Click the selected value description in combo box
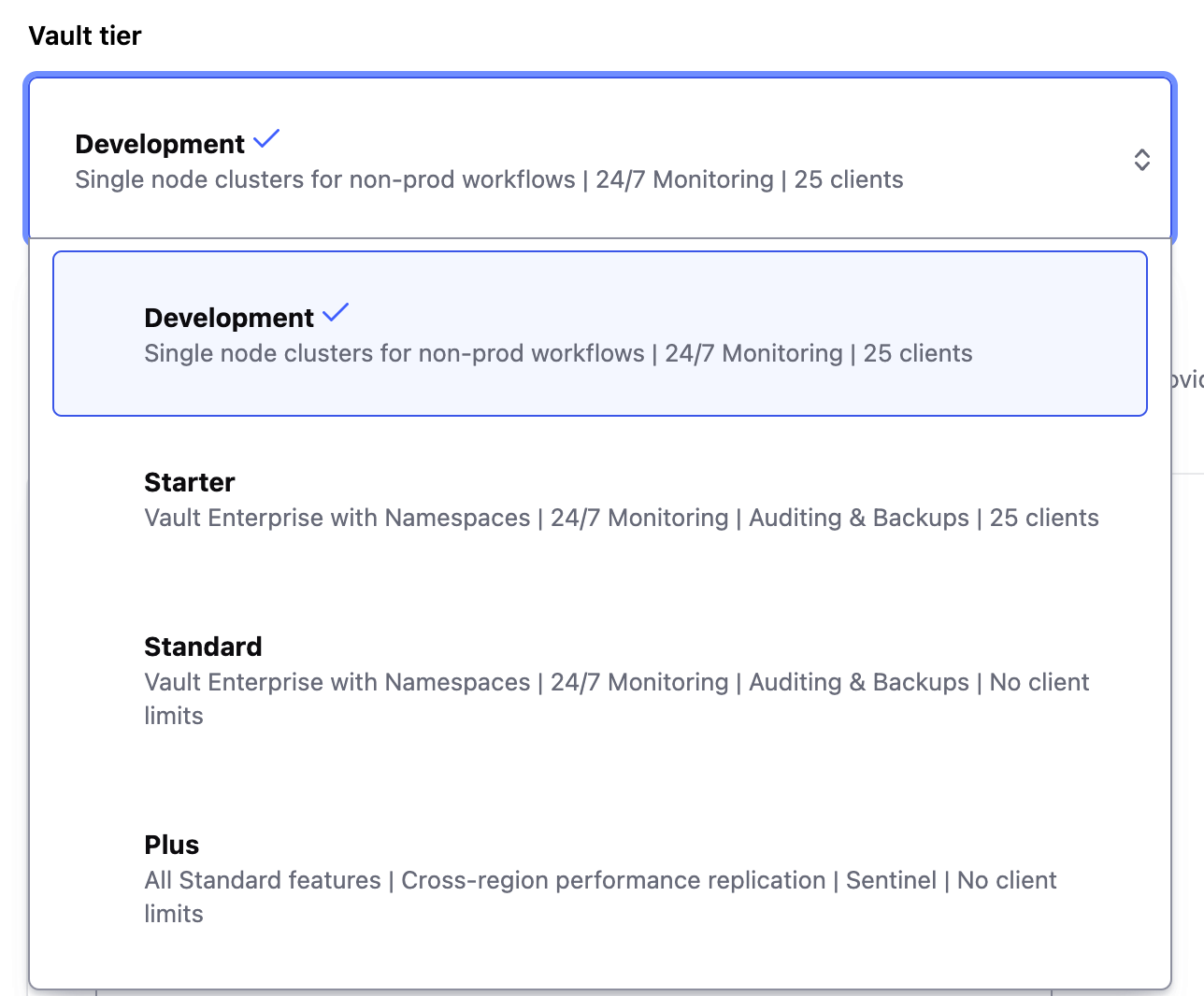Viewport: 1204px width, 996px height. point(489,179)
